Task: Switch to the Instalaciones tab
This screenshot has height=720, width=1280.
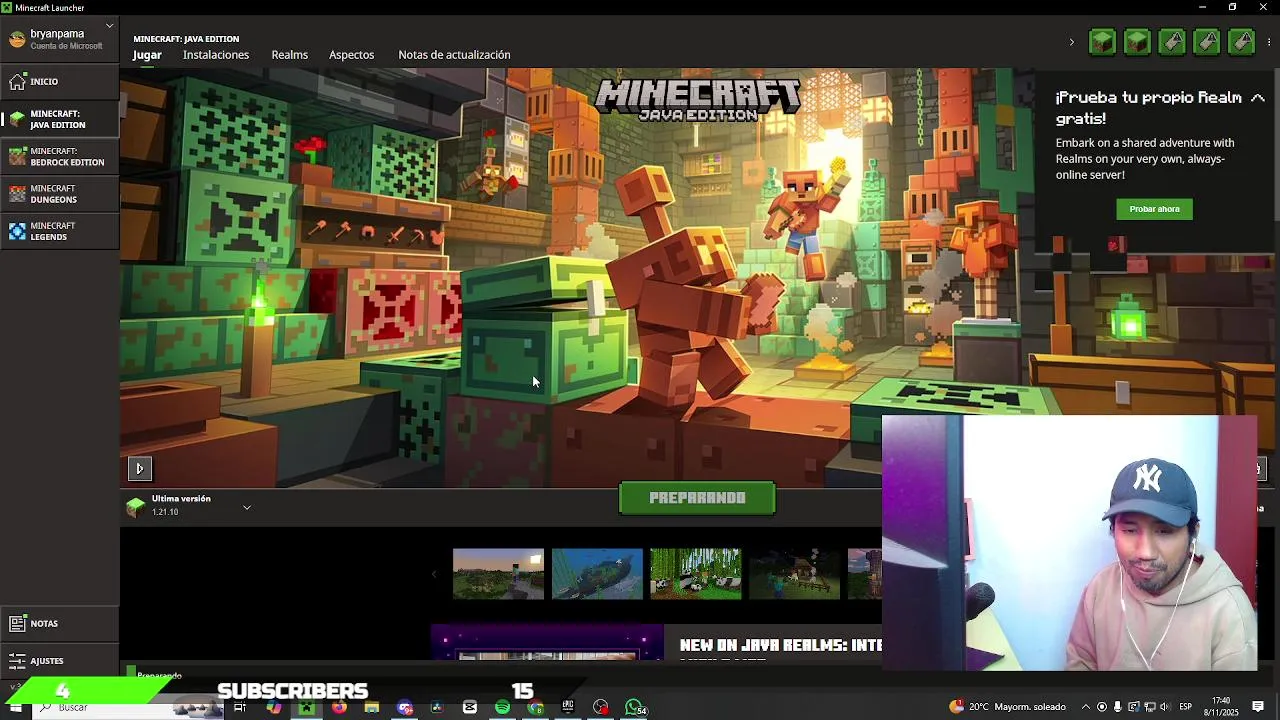Action: coord(216,54)
